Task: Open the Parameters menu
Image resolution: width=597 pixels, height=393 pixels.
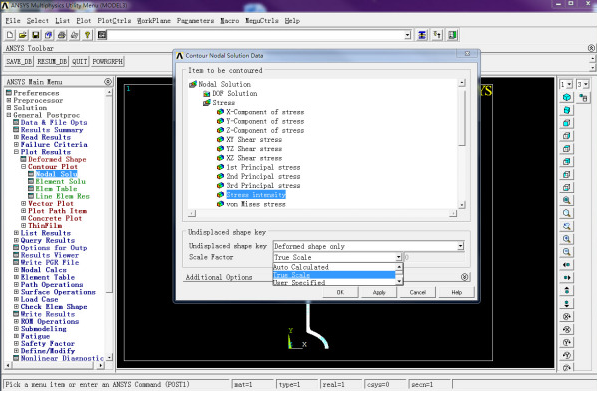Action: click(x=195, y=21)
